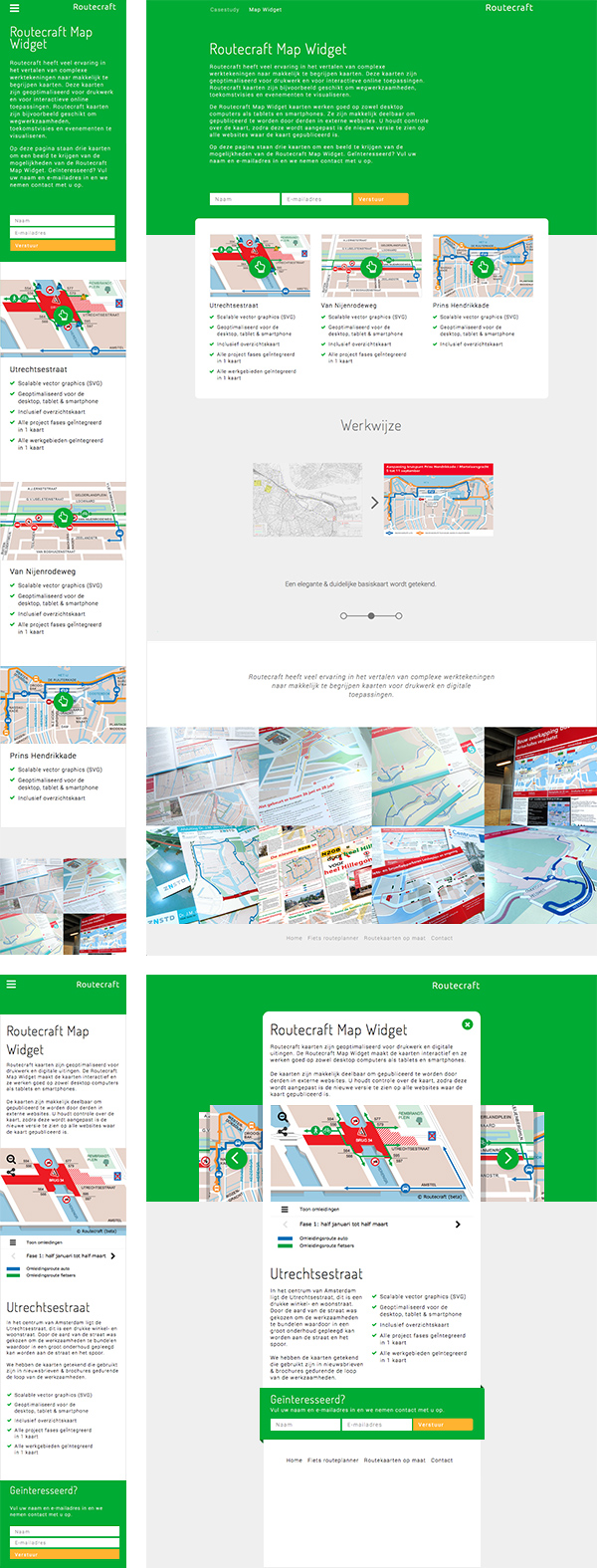
Task: Advance to next phase chevron, bottom mobile
Action: [113, 1256]
